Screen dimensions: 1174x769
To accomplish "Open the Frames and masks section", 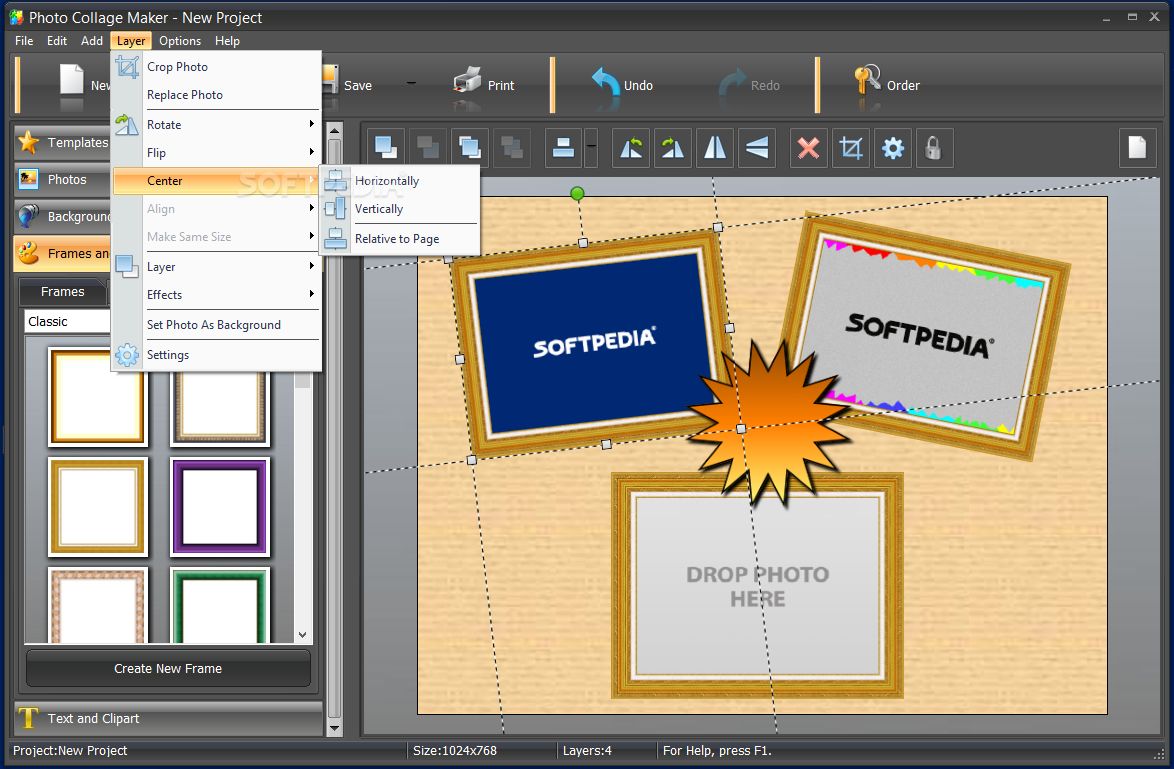I will [x=62, y=253].
